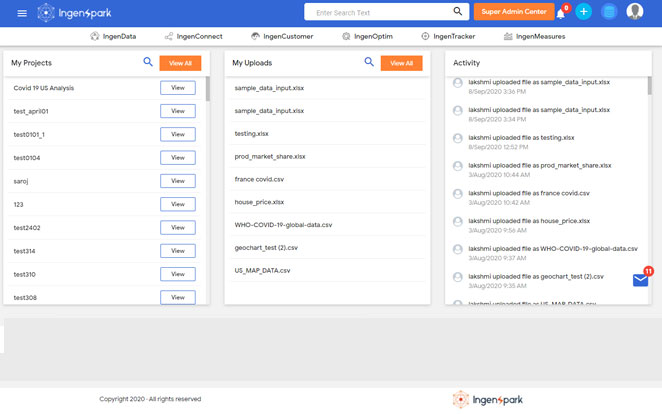The image size is (662, 414).
Task: View the test310 project
Action: point(178,274)
